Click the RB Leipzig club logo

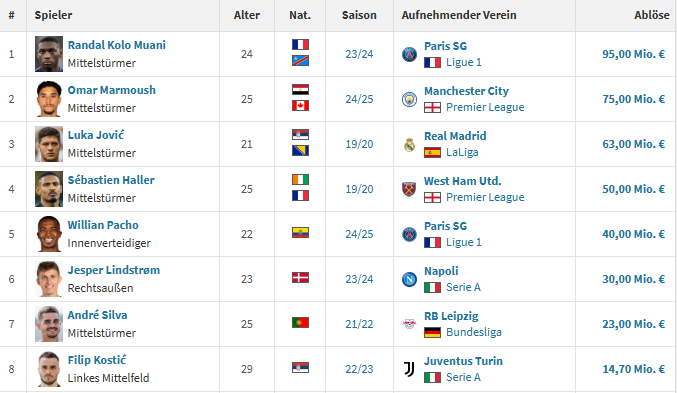point(409,324)
